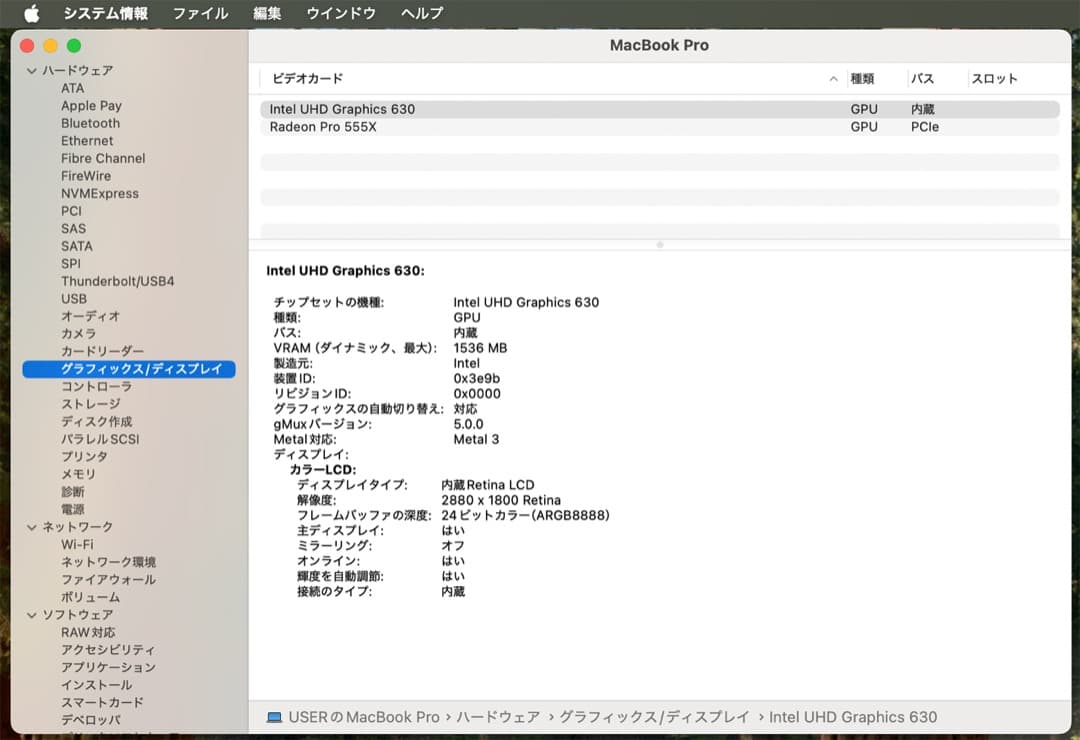Select FireWire in the sidebar
Screen dimensions: 1080x740
click(85, 176)
